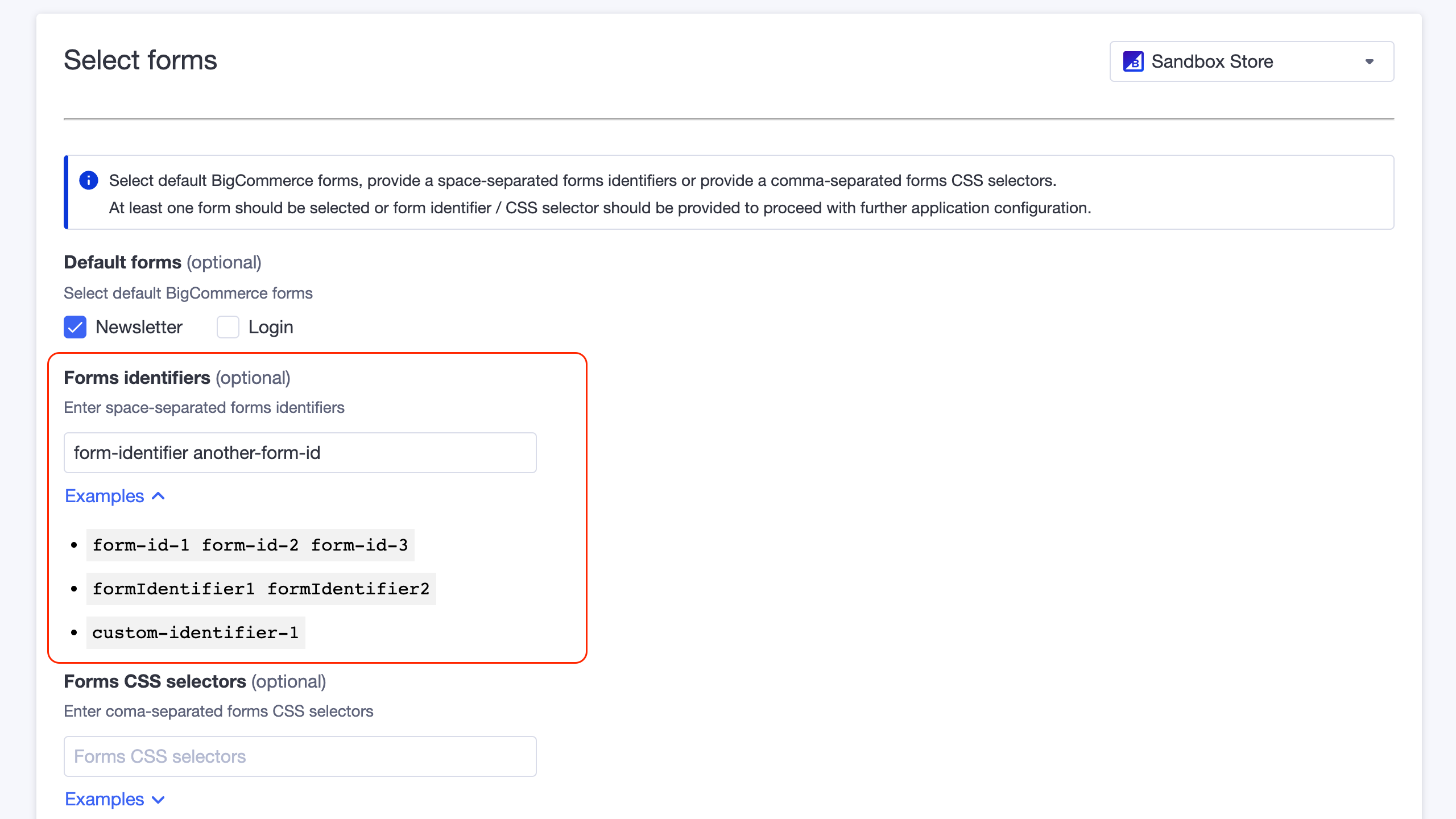Toggle the empty Login checkbox square

(x=227, y=326)
